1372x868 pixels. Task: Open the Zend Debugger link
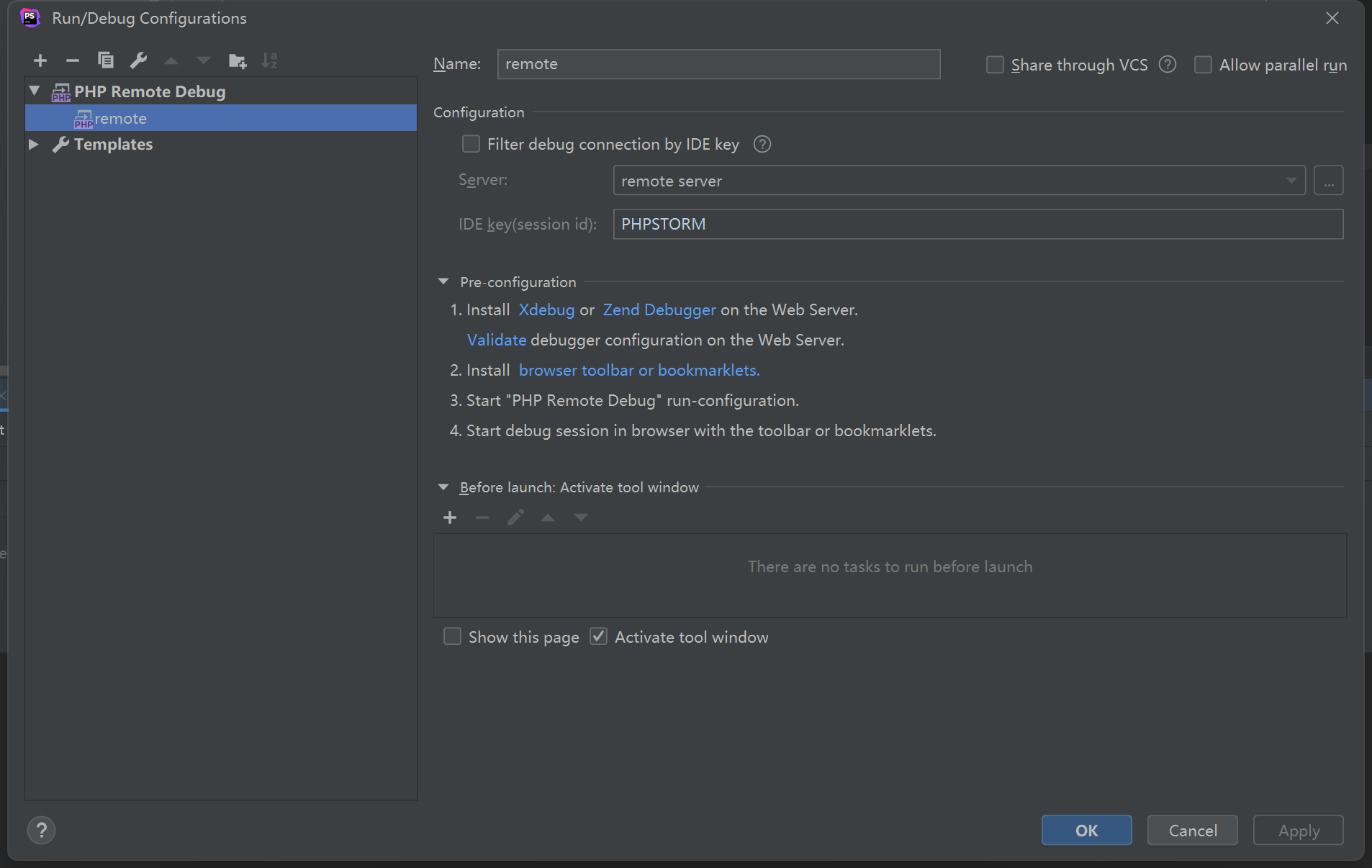coord(659,309)
